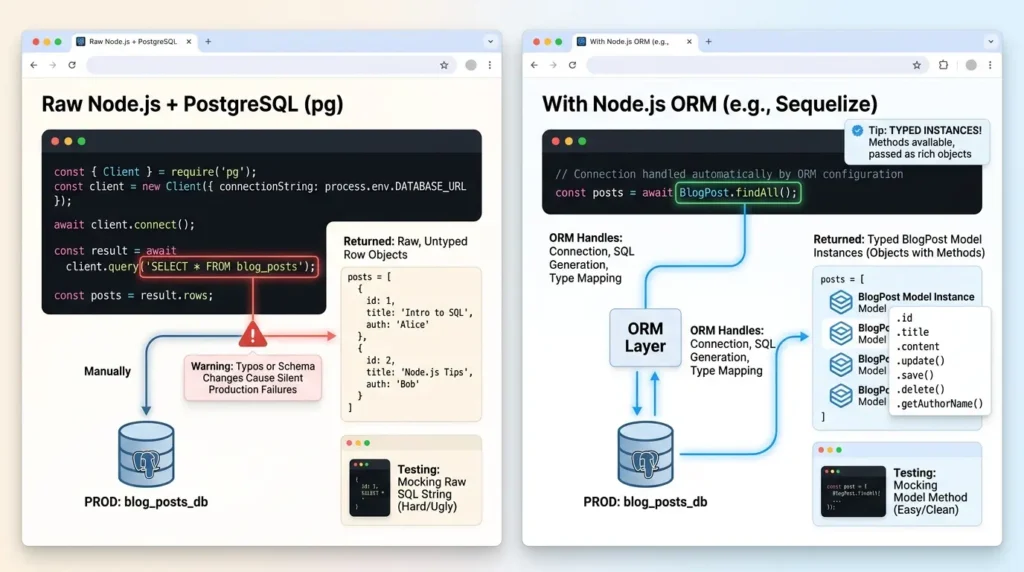This screenshot has width=1024, height=572.
Task: Select the With Node.js ORM tab
Action: click(x=634, y=41)
